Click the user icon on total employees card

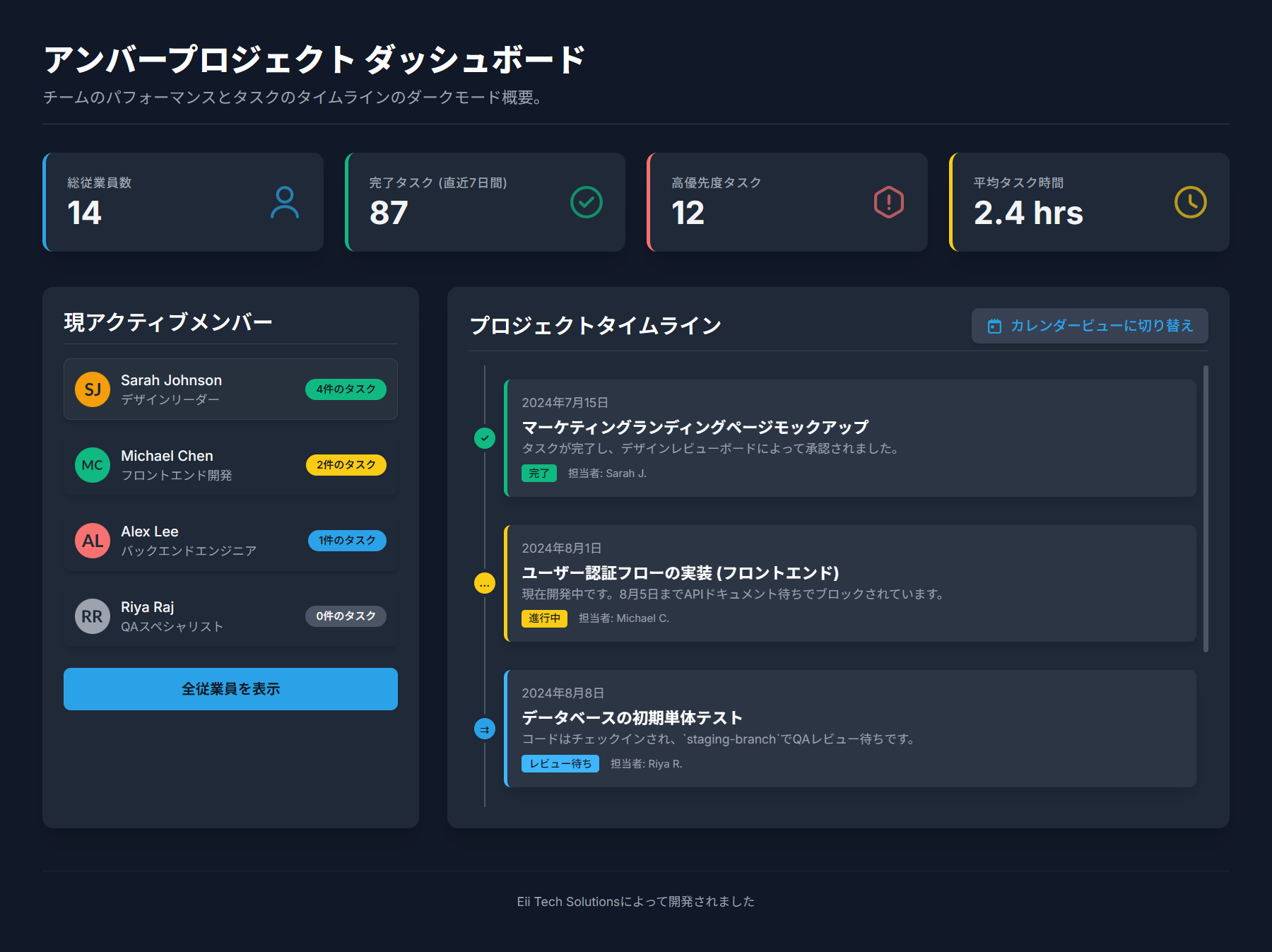pos(284,203)
